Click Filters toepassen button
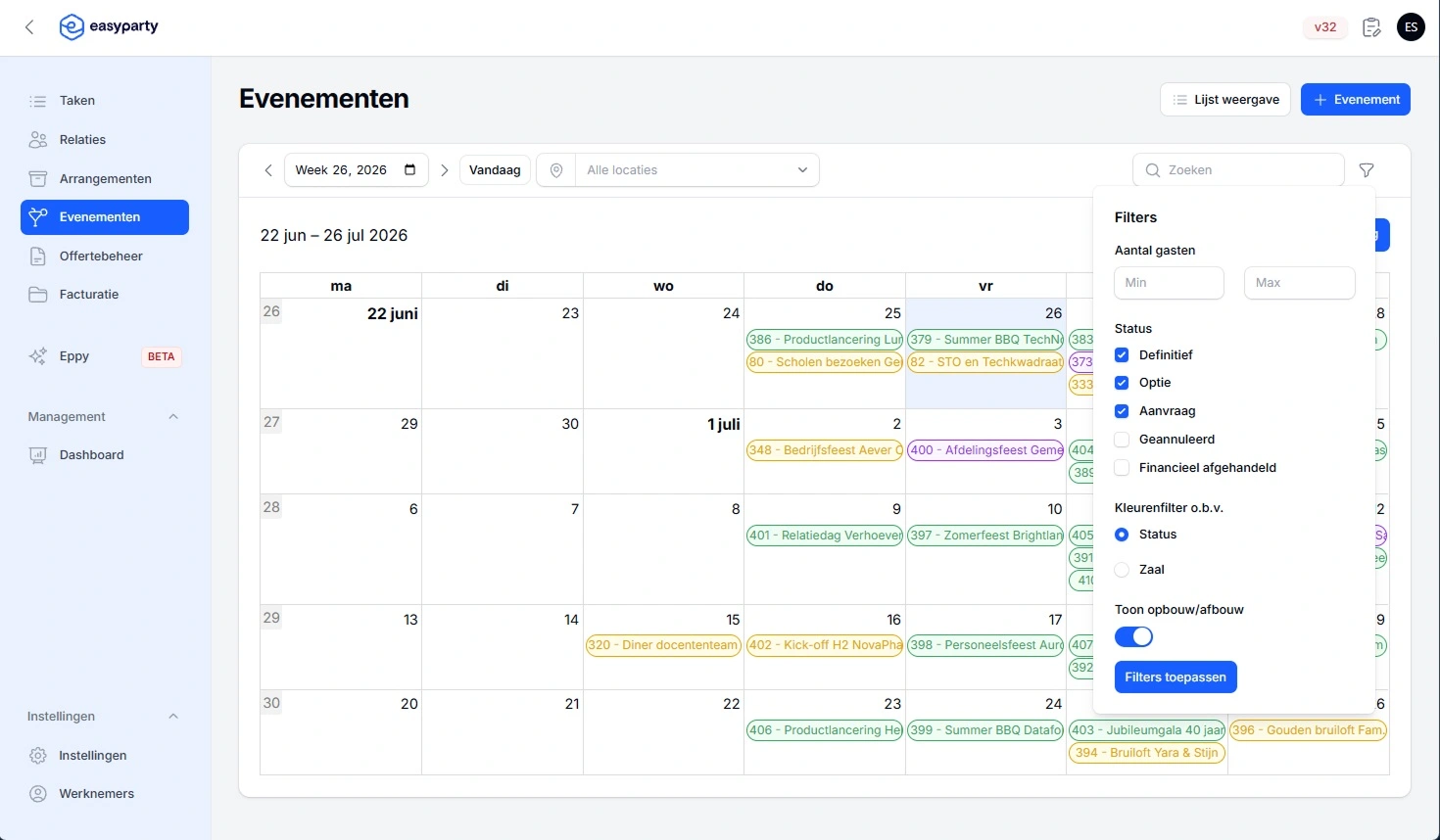The width and height of the screenshot is (1440, 840). (1176, 677)
